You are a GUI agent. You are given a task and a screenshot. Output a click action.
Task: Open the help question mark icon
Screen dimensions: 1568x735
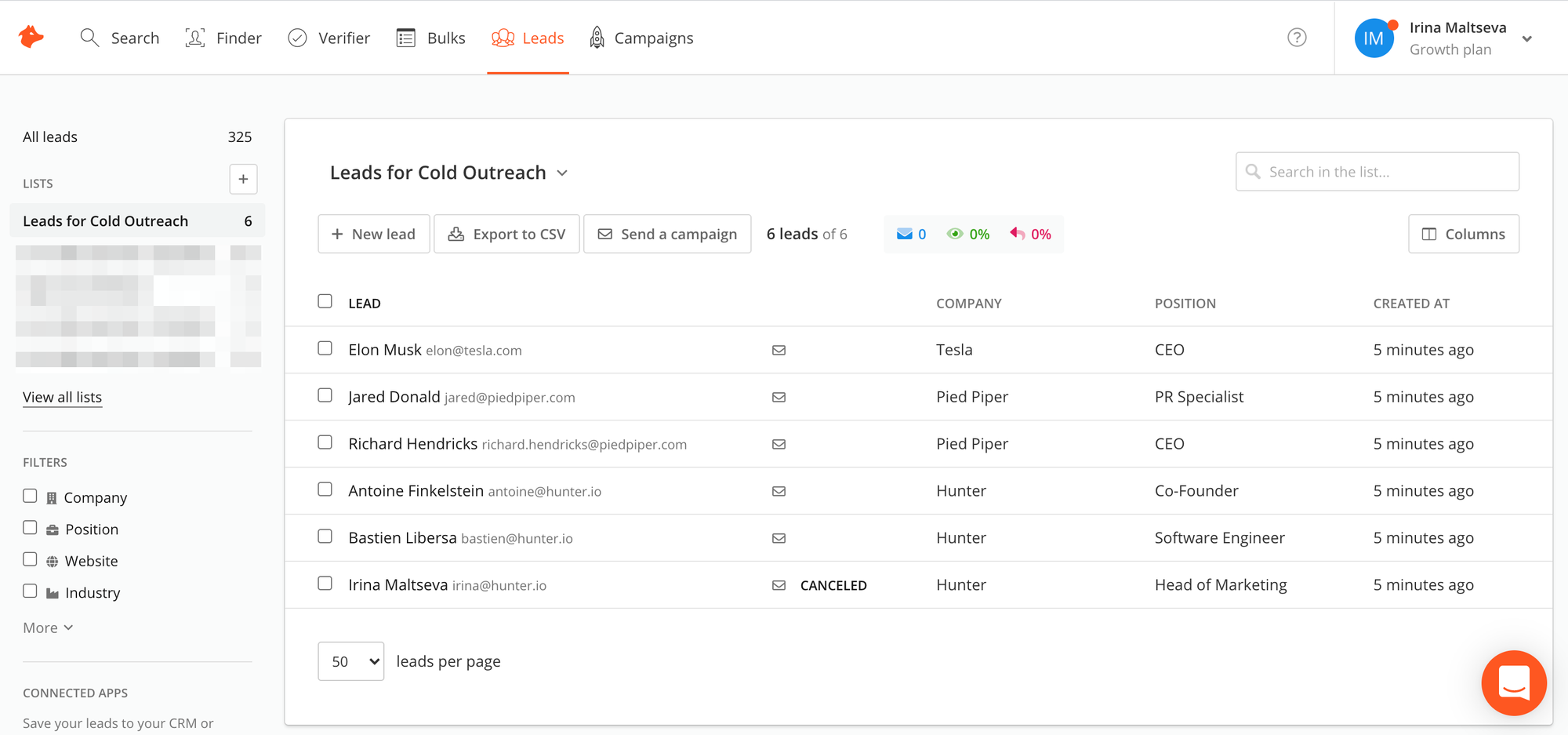tap(1297, 38)
